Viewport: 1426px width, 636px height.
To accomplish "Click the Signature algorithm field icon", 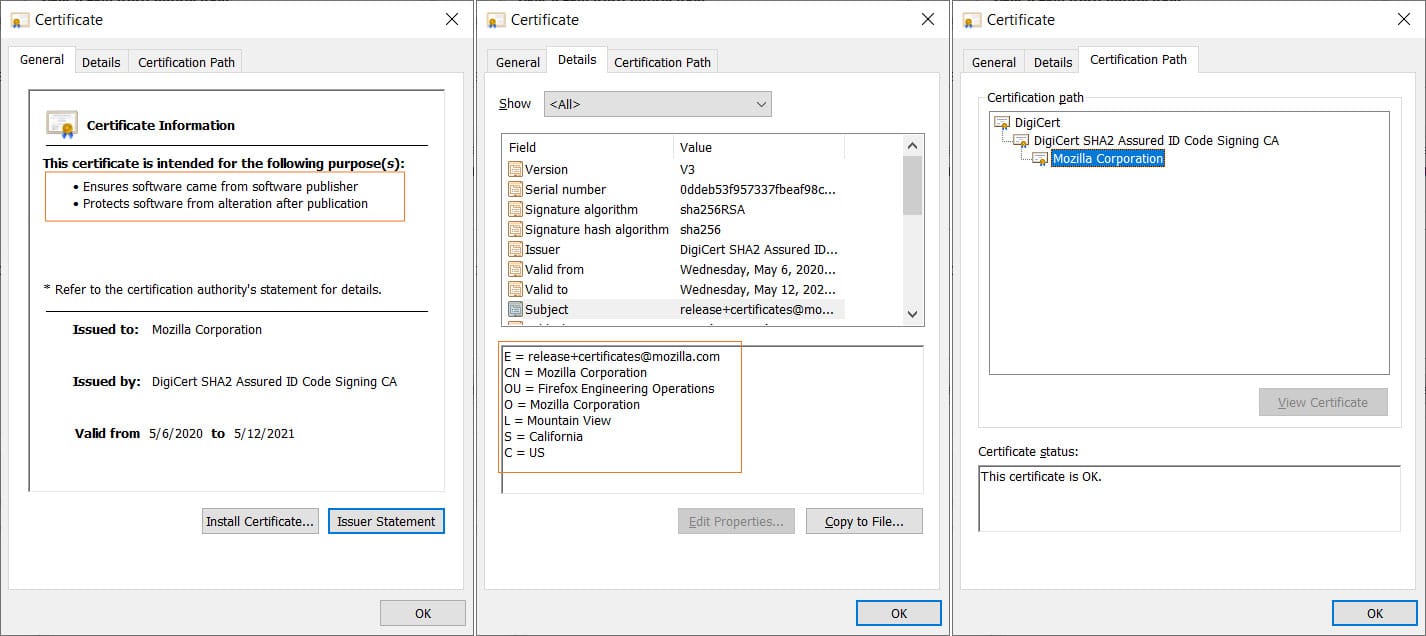I will tap(516, 210).
